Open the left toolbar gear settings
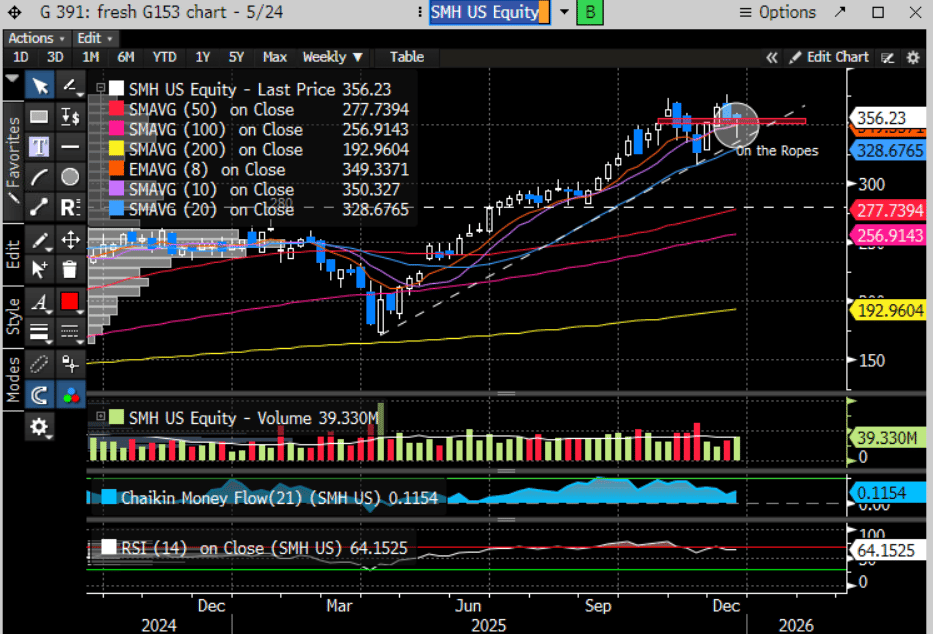 (x=40, y=427)
